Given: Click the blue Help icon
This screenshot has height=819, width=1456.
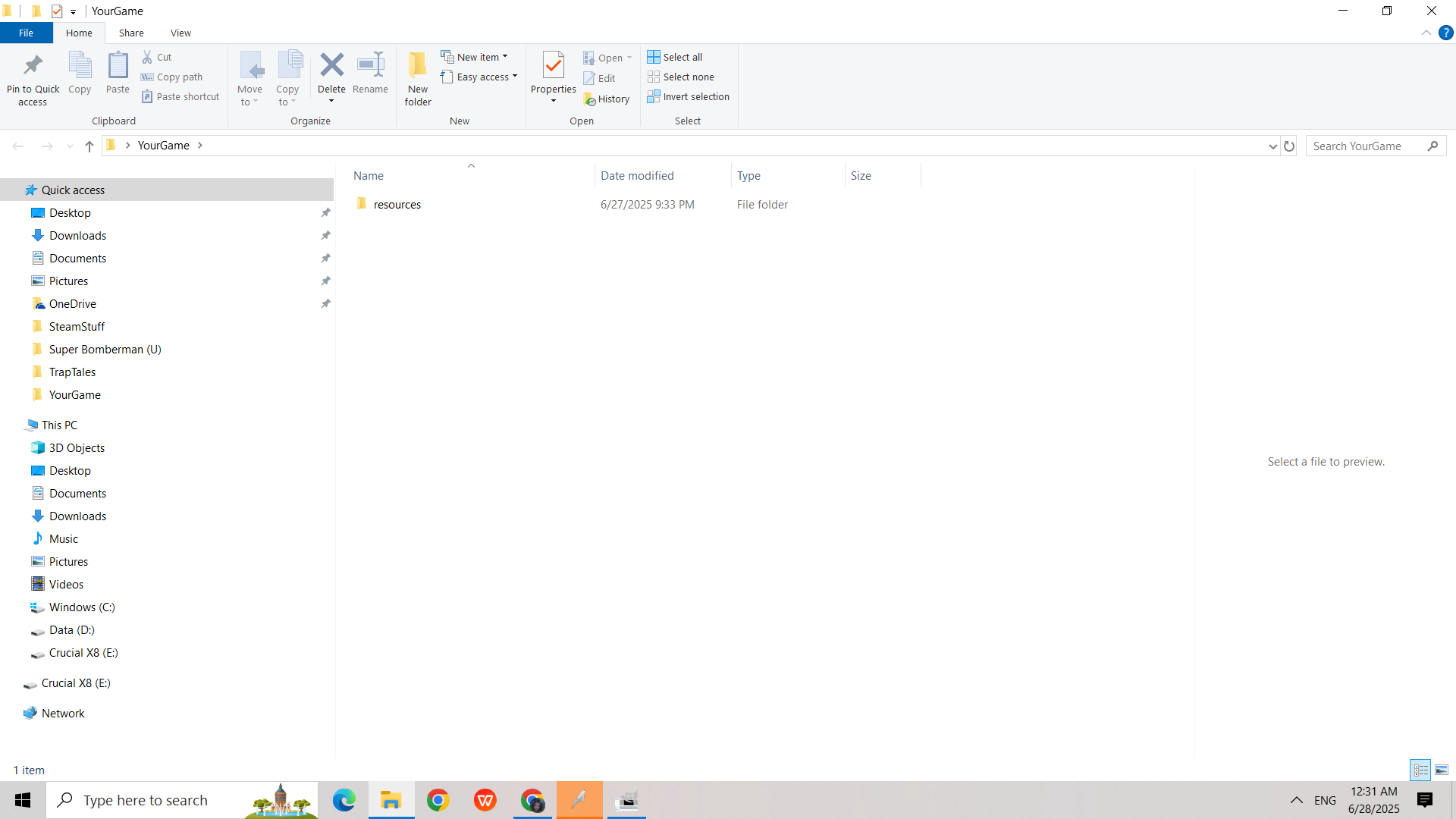Looking at the screenshot, I should point(1445,33).
